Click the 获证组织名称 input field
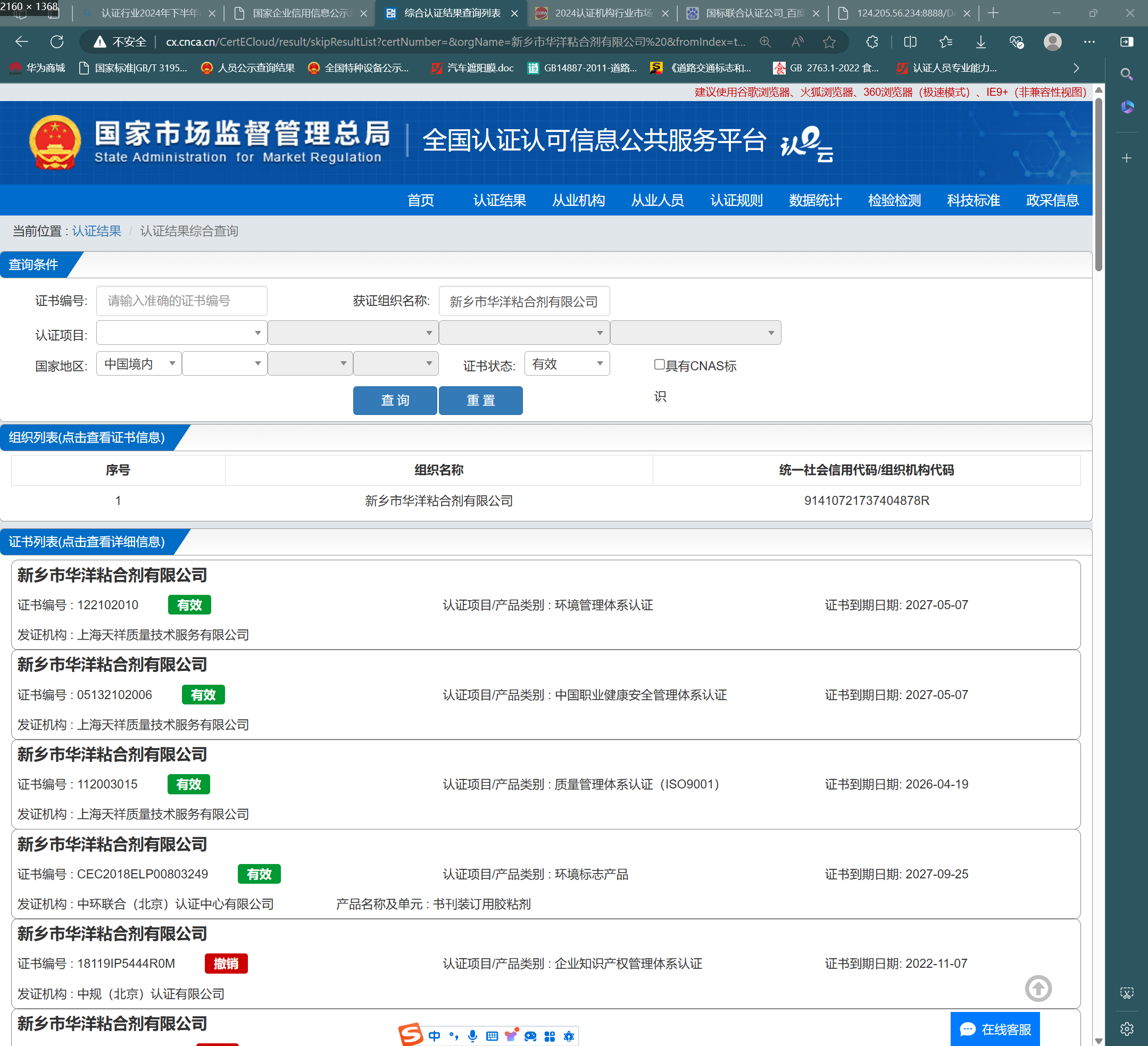1148x1046 pixels. point(524,301)
